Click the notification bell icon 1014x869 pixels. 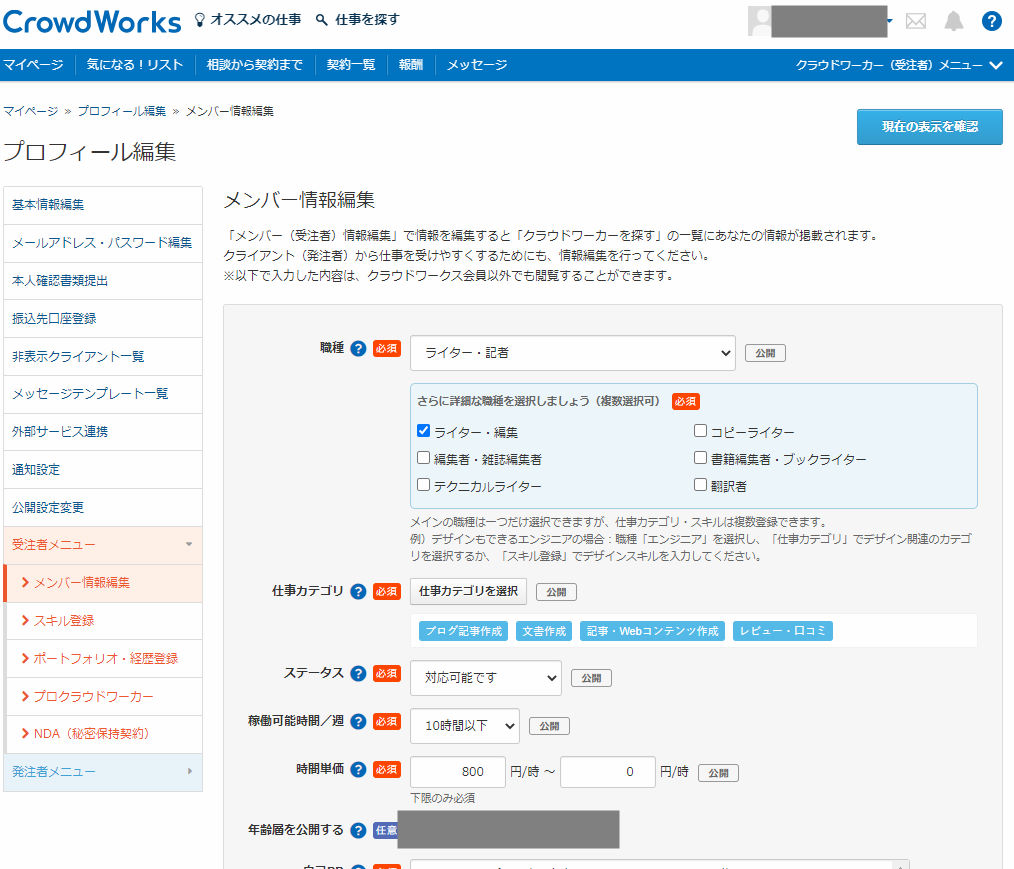tap(952, 19)
